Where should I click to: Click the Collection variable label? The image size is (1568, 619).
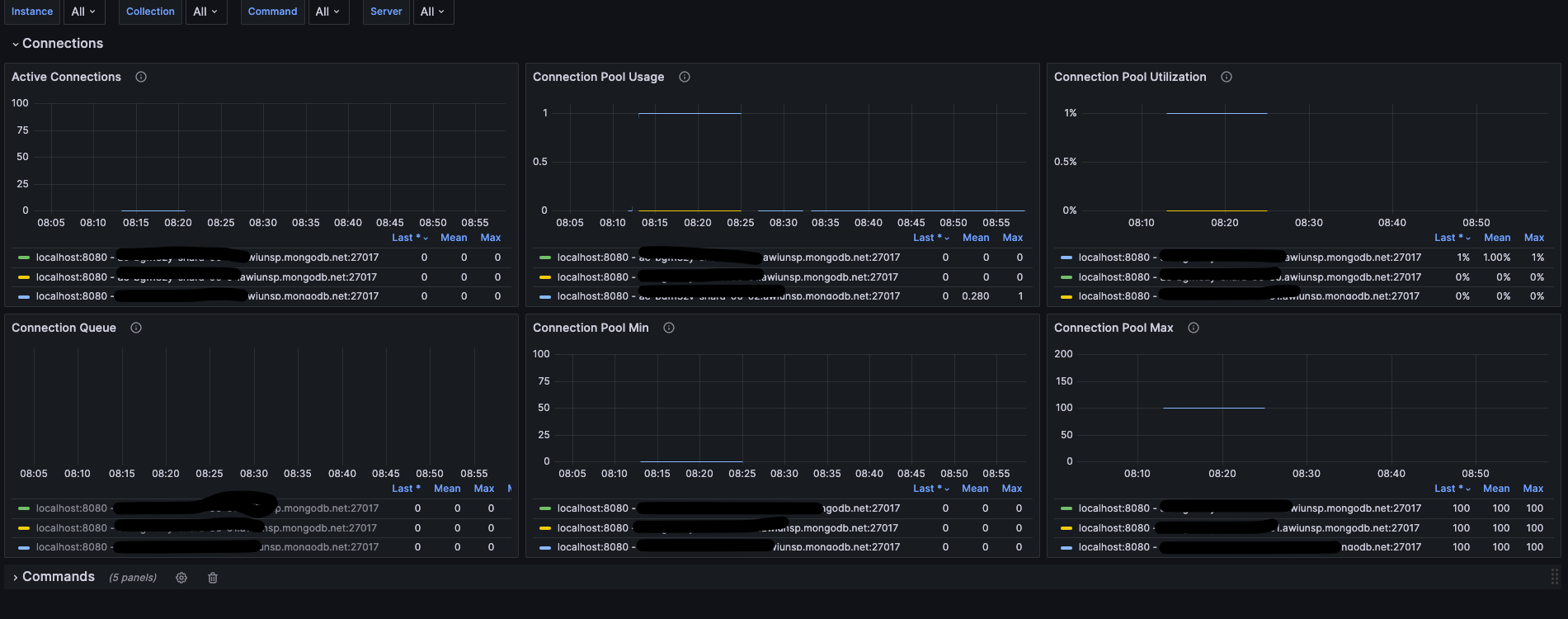tap(150, 12)
